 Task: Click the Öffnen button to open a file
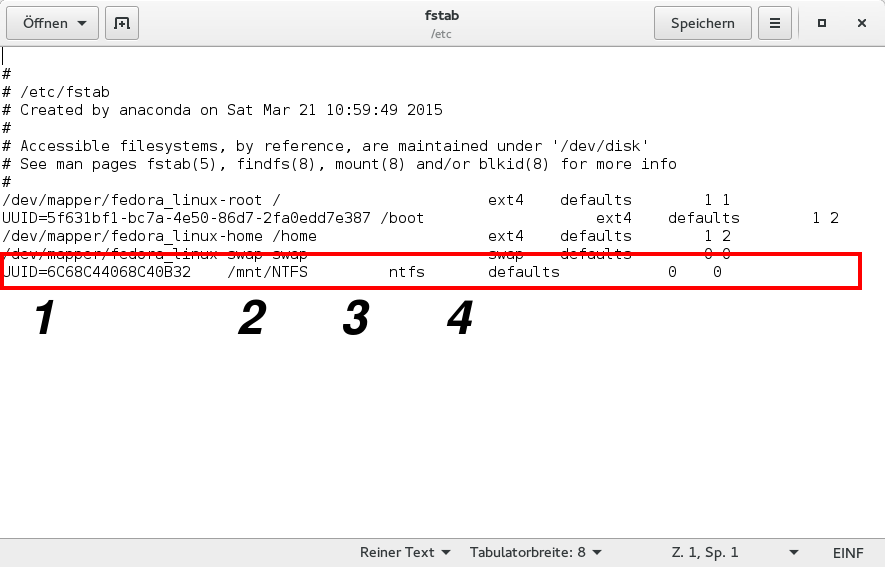tap(54, 23)
